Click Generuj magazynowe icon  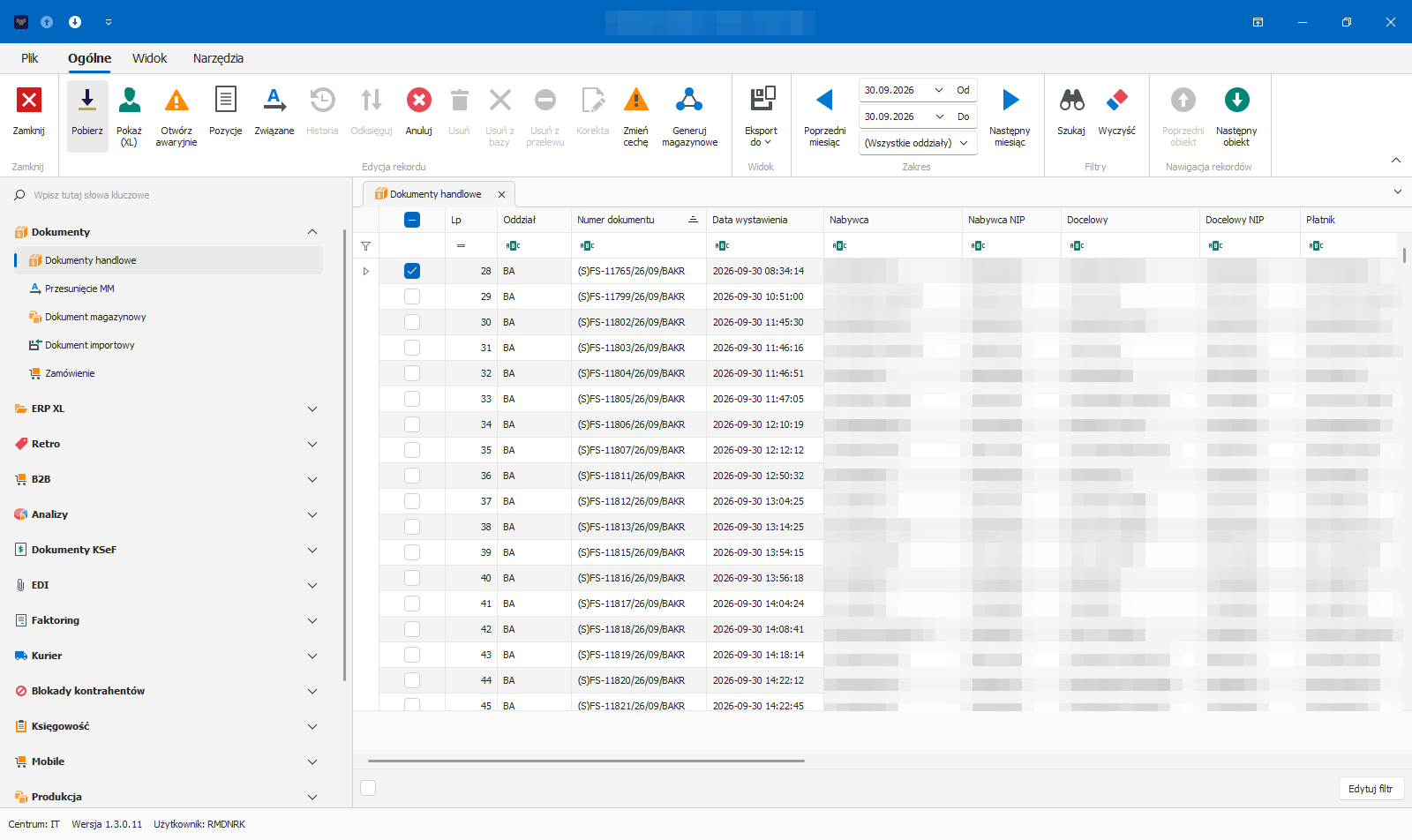pyautogui.click(x=689, y=100)
